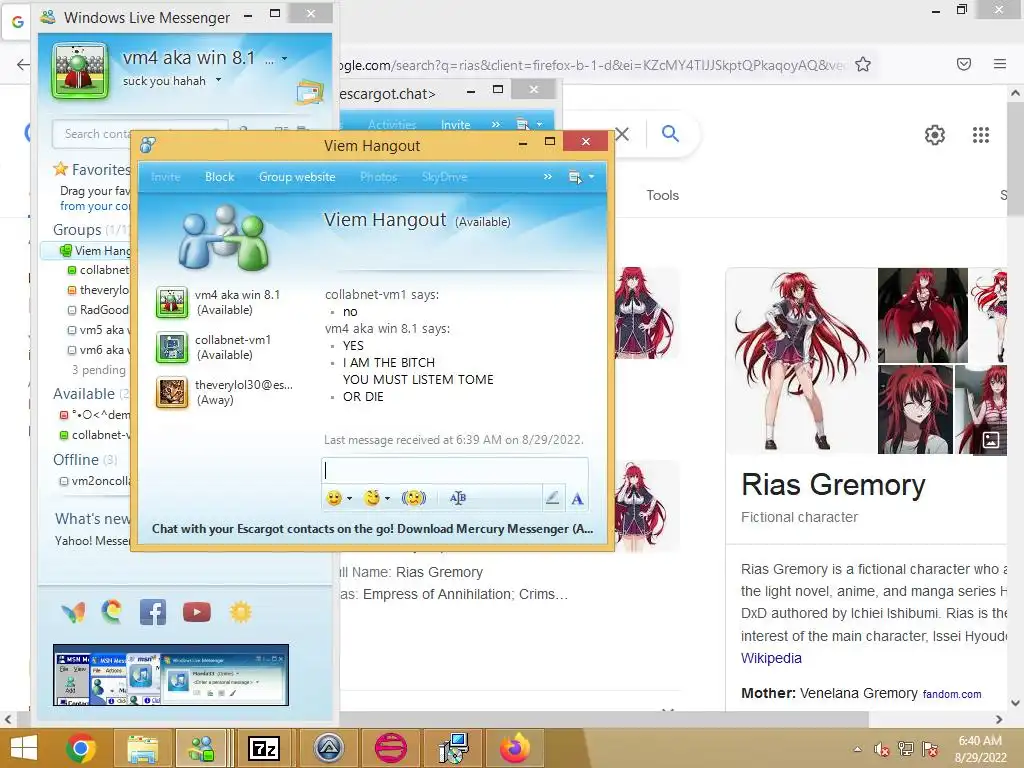The height and width of the screenshot is (768, 1024).
Task: Click Invite in Viem Hangout toolbar
Action: point(165,177)
